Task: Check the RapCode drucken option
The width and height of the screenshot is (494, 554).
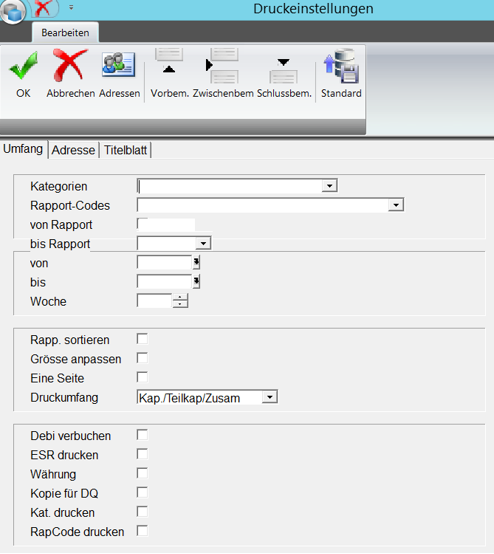Action: point(142,531)
